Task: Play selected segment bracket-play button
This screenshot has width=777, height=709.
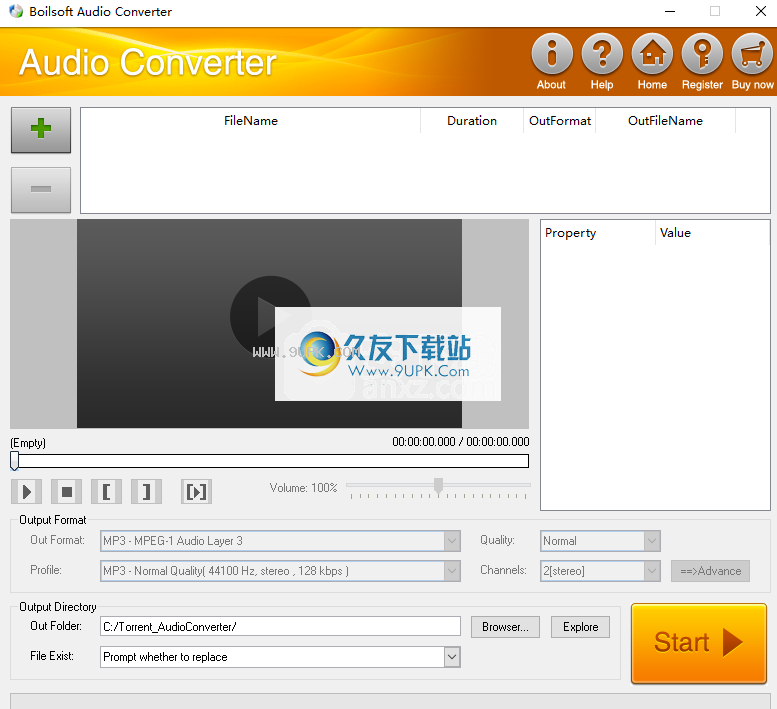Action: [x=196, y=491]
